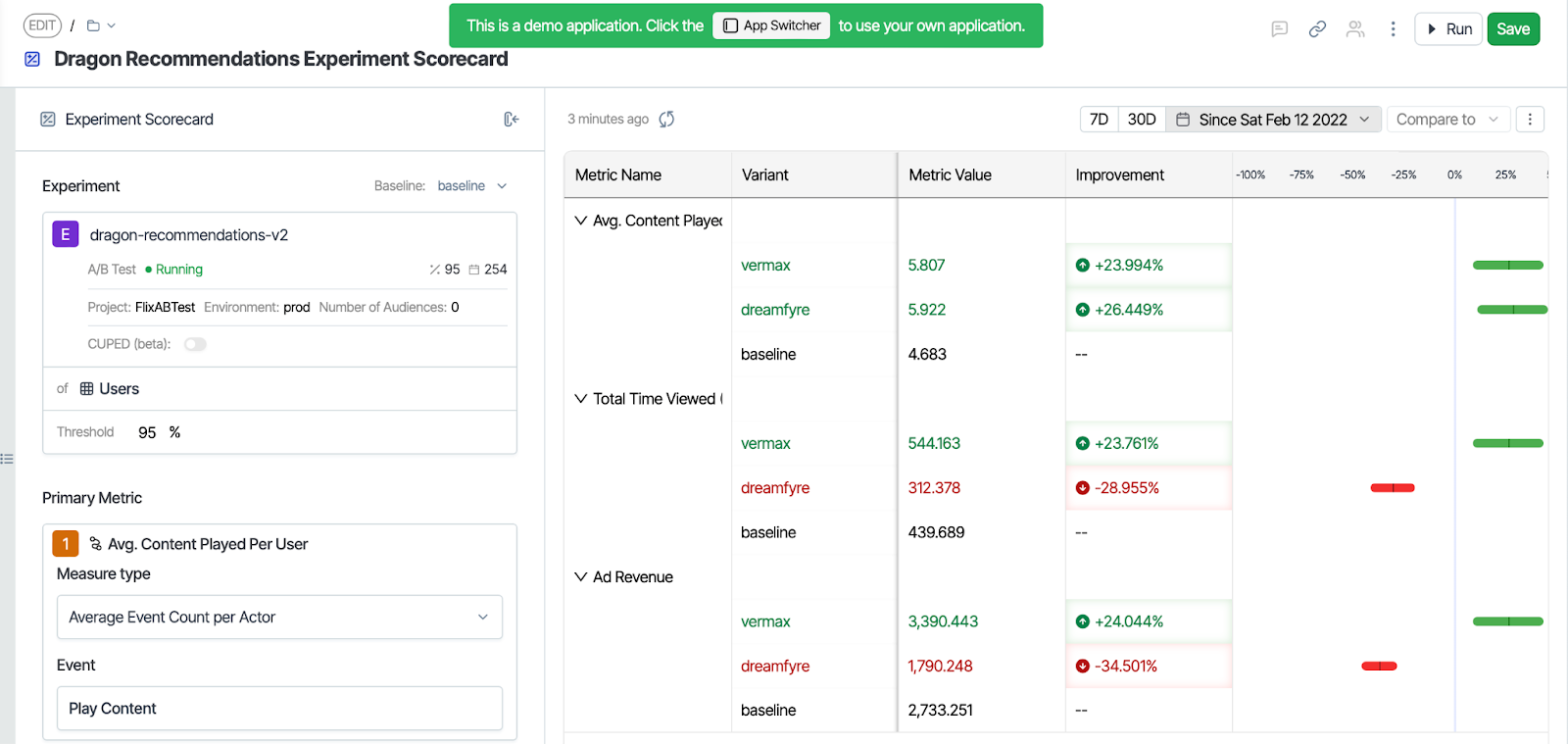
Task: Click the Play Content event field
Action: pyautogui.click(x=279, y=709)
